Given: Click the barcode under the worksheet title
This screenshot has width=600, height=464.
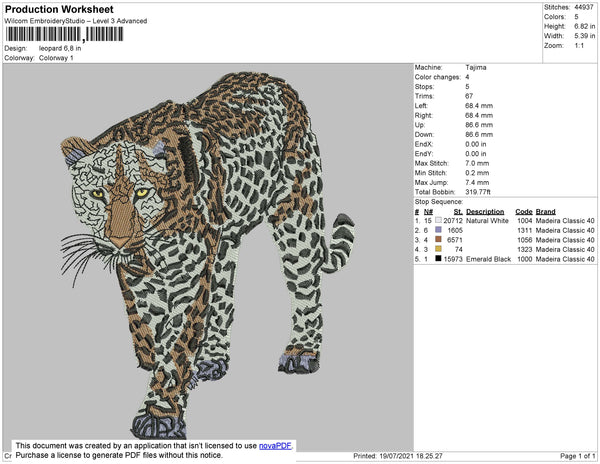Looking at the screenshot, I should (x=64, y=34).
